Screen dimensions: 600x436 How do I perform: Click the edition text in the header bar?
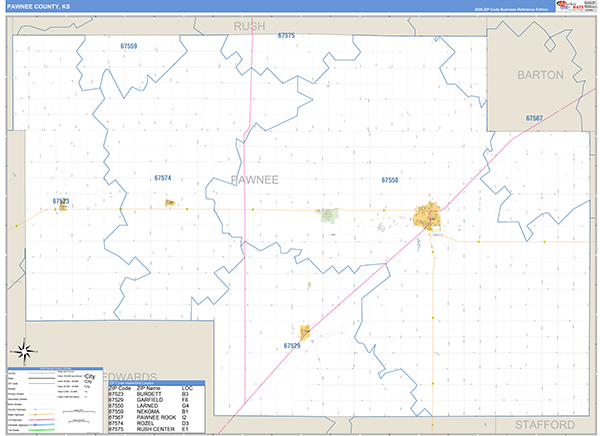coord(512,9)
